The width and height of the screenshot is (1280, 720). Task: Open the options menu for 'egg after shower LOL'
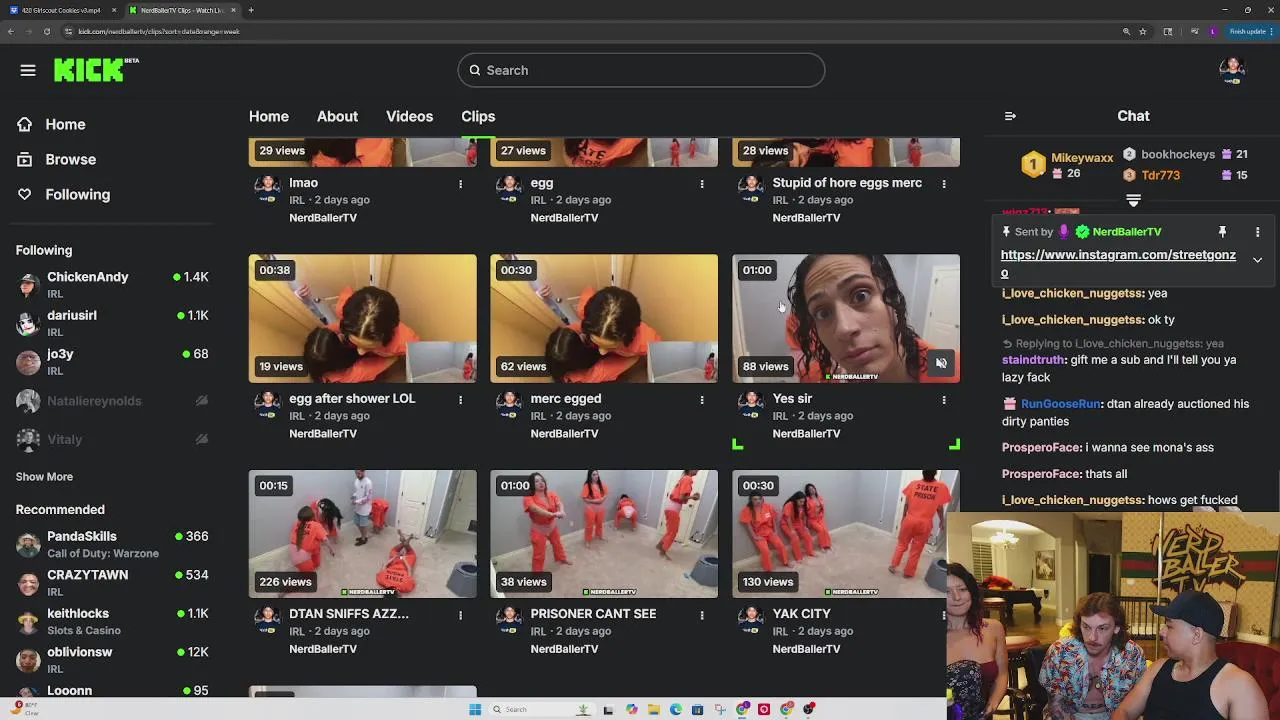point(460,400)
